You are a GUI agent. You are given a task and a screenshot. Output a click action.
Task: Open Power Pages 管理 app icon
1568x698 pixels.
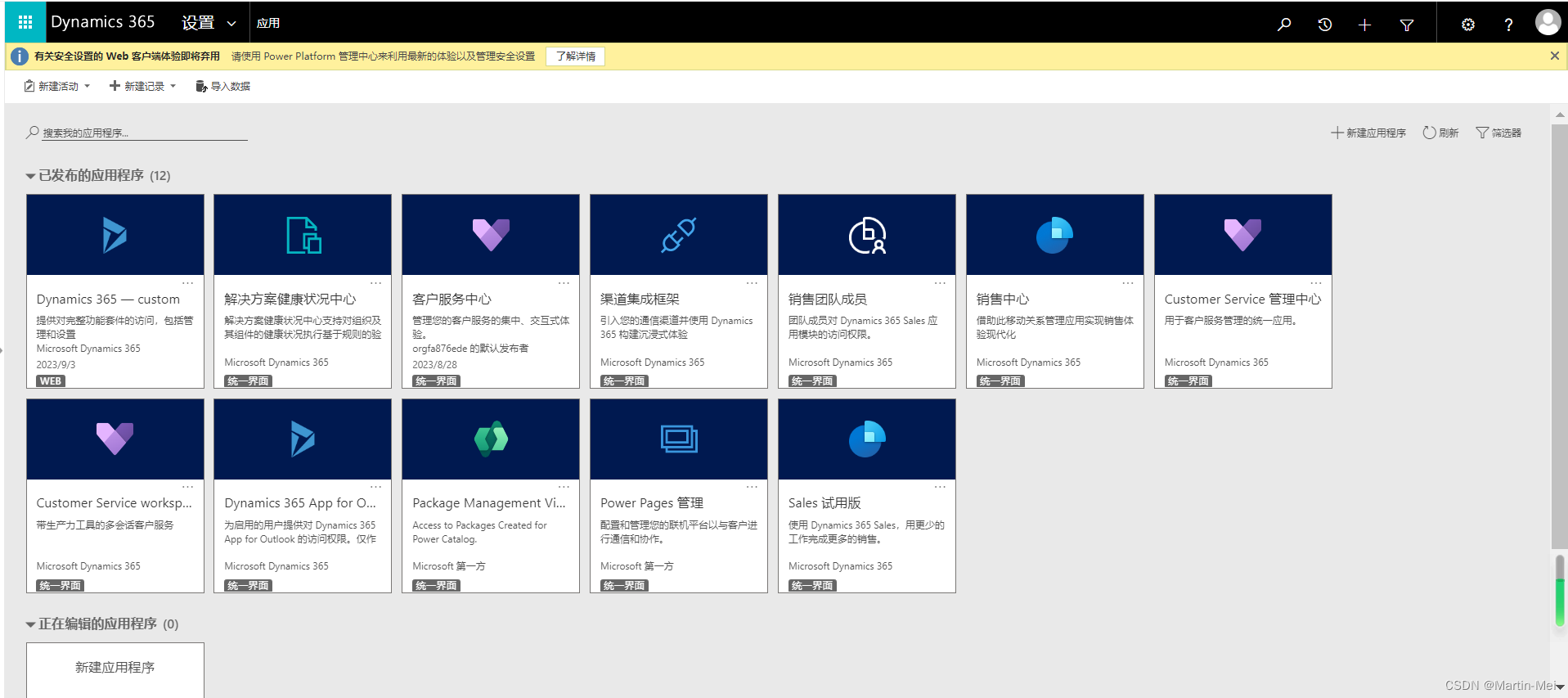(679, 439)
